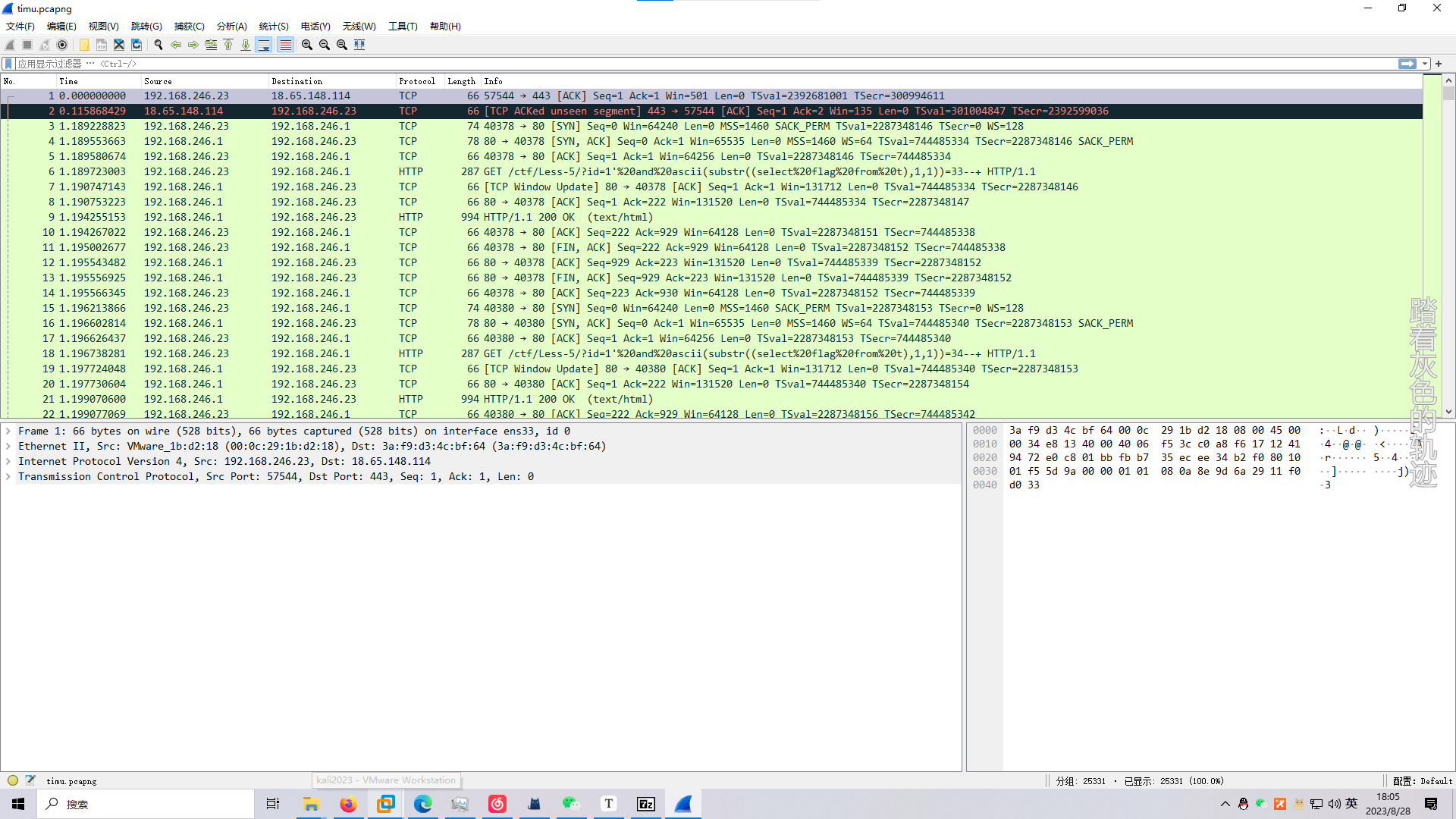Open Firefox from the taskbar
Screen dimensions: 1456x819
coord(348,804)
